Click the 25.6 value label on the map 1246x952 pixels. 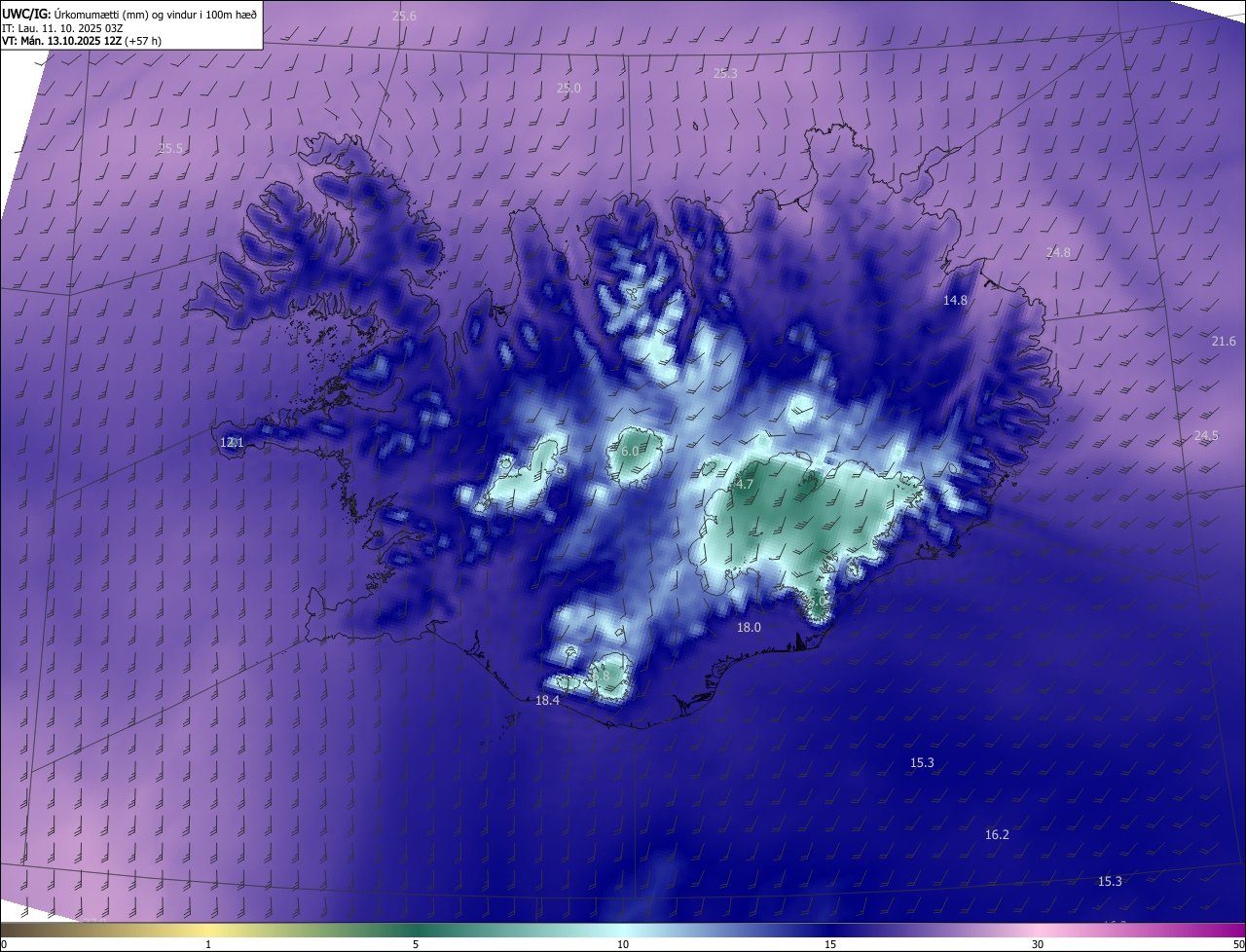tap(404, 16)
